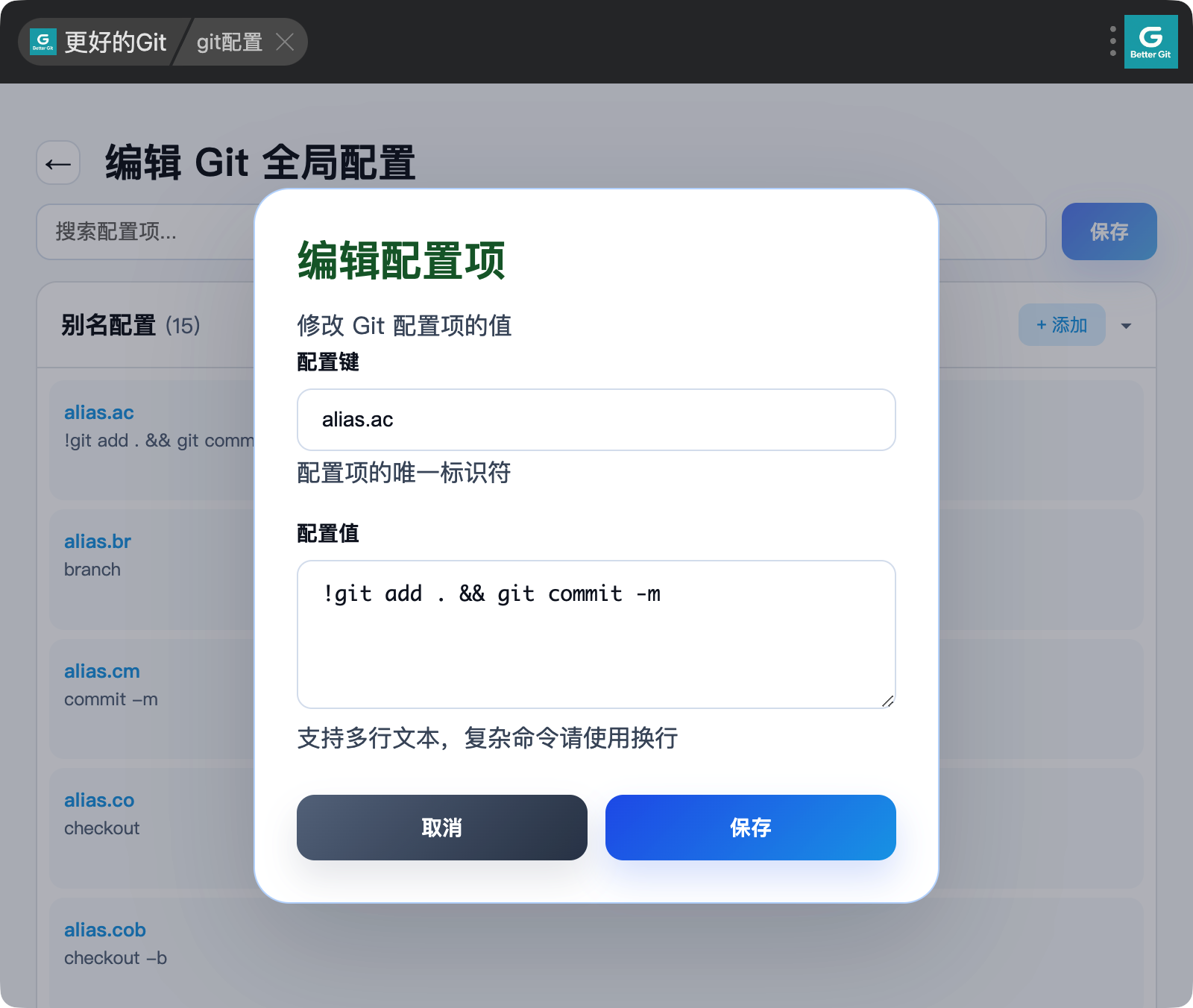This screenshot has width=1193, height=1008.
Task: Click the 'branch' value text
Action: (92, 570)
